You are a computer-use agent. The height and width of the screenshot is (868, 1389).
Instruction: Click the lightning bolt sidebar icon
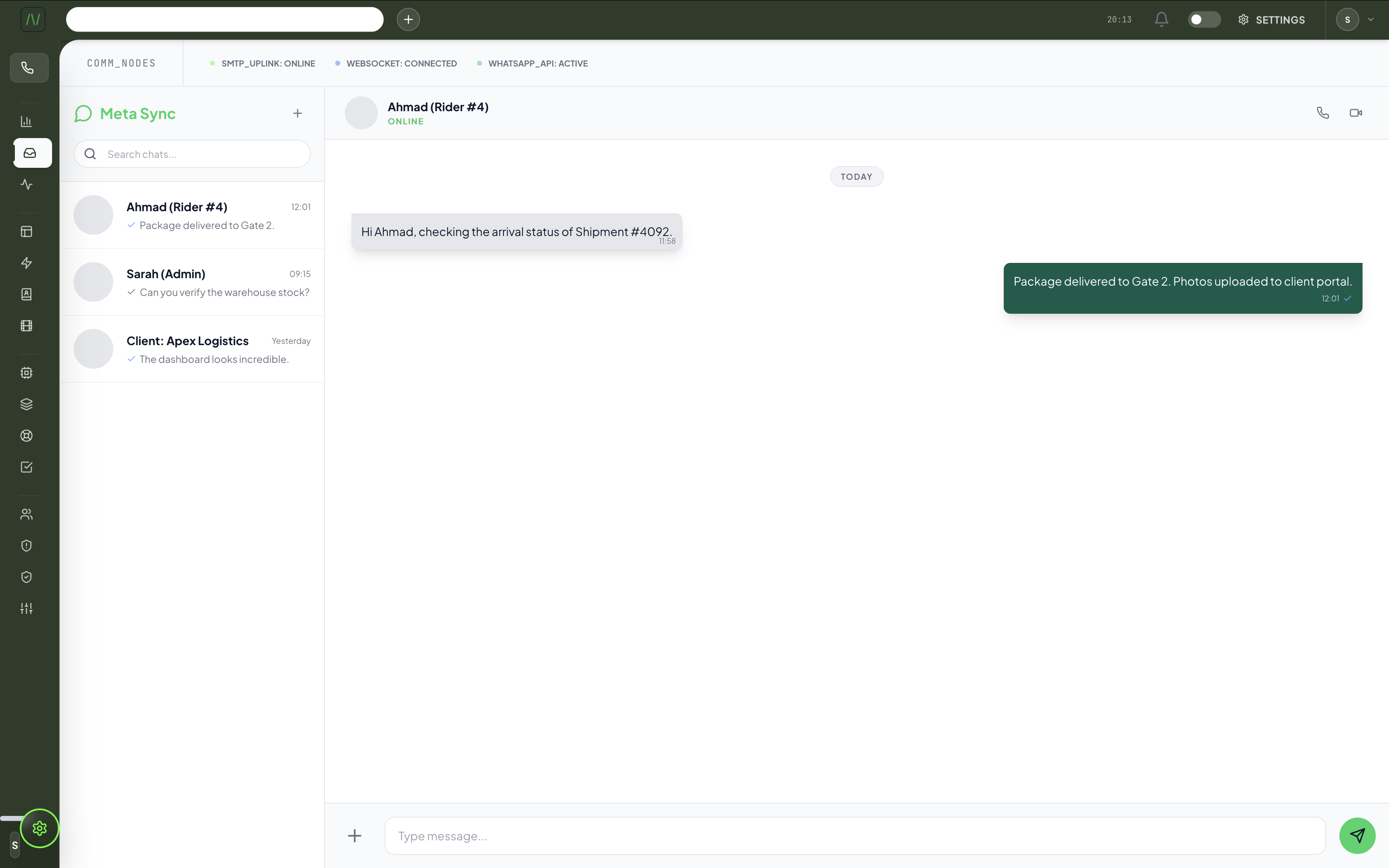[x=26, y=263]
